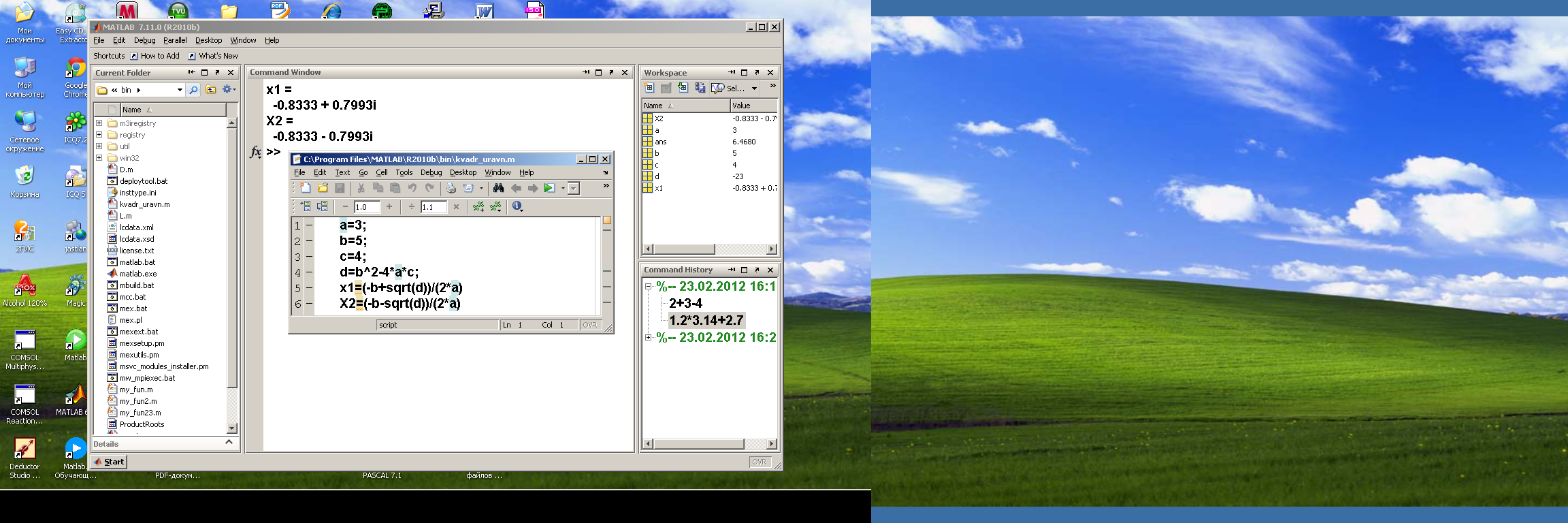Sort Workspace by Name column
The height and width of the screenshot is (523, 1568).
[x=685, y=106]
